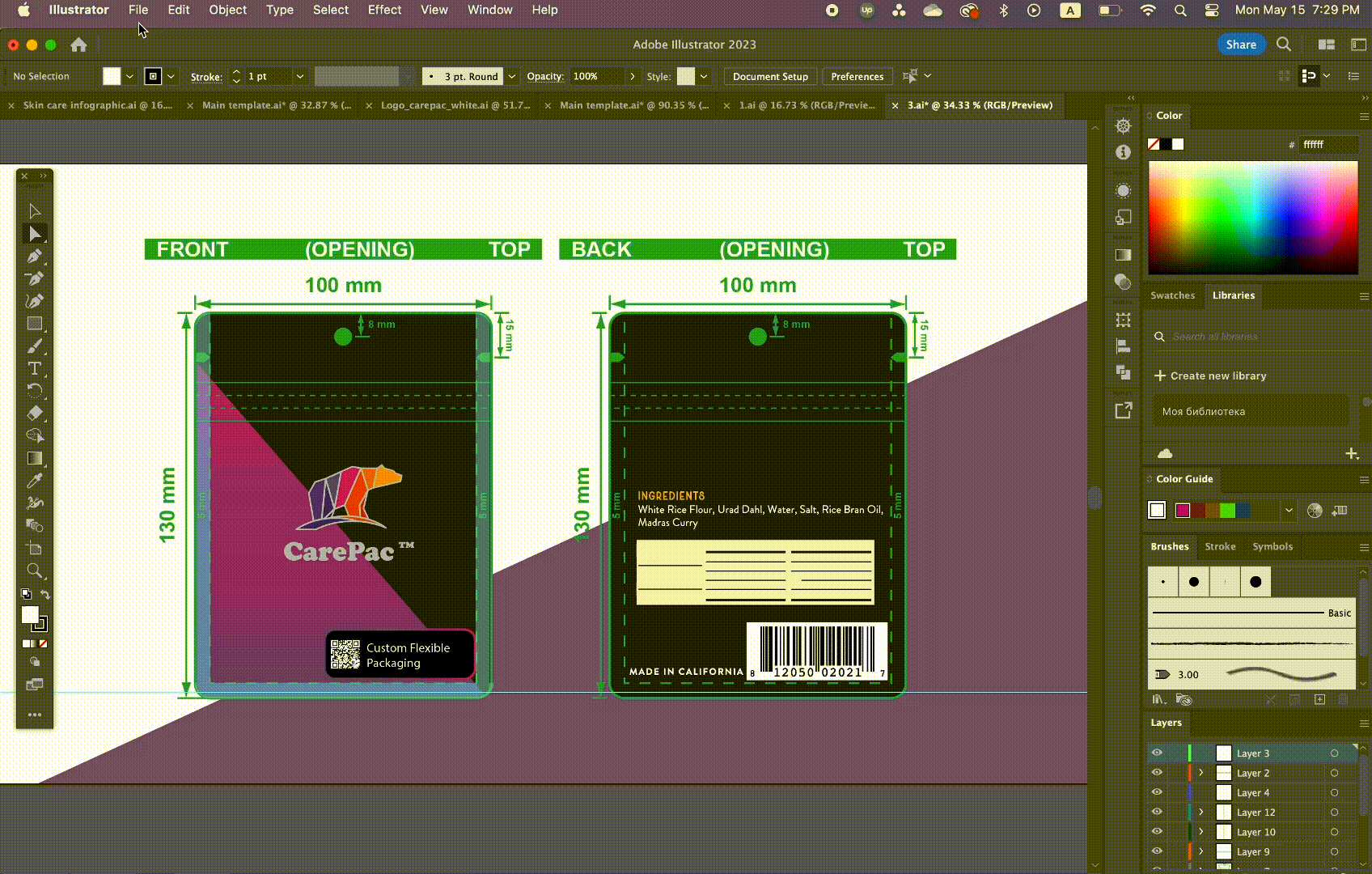Select the Direct Selection tool

(x=35, y=234)
